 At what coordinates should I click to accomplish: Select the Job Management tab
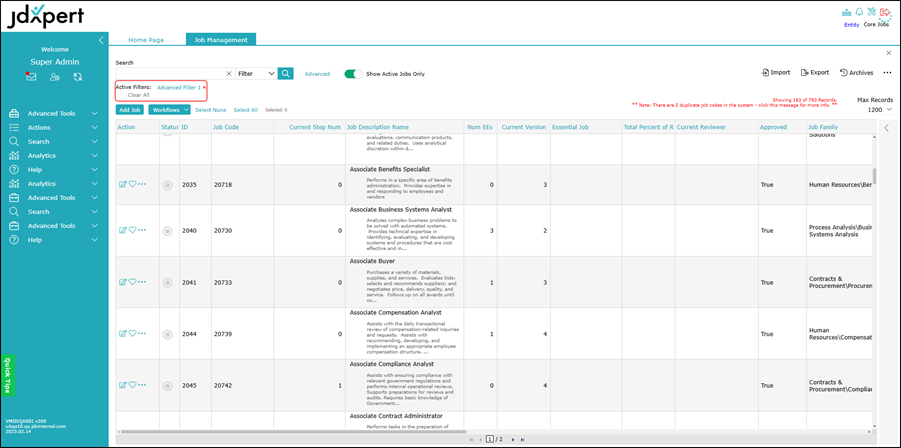[221, 40]
